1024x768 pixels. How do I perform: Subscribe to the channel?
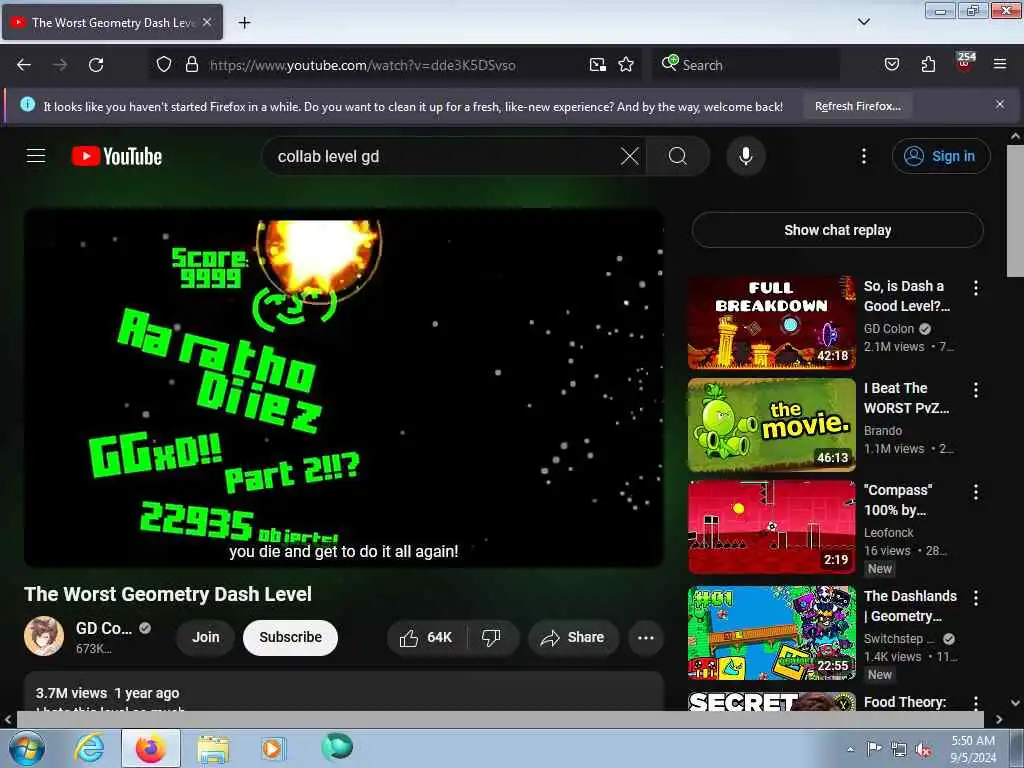(x=290, y=637)
